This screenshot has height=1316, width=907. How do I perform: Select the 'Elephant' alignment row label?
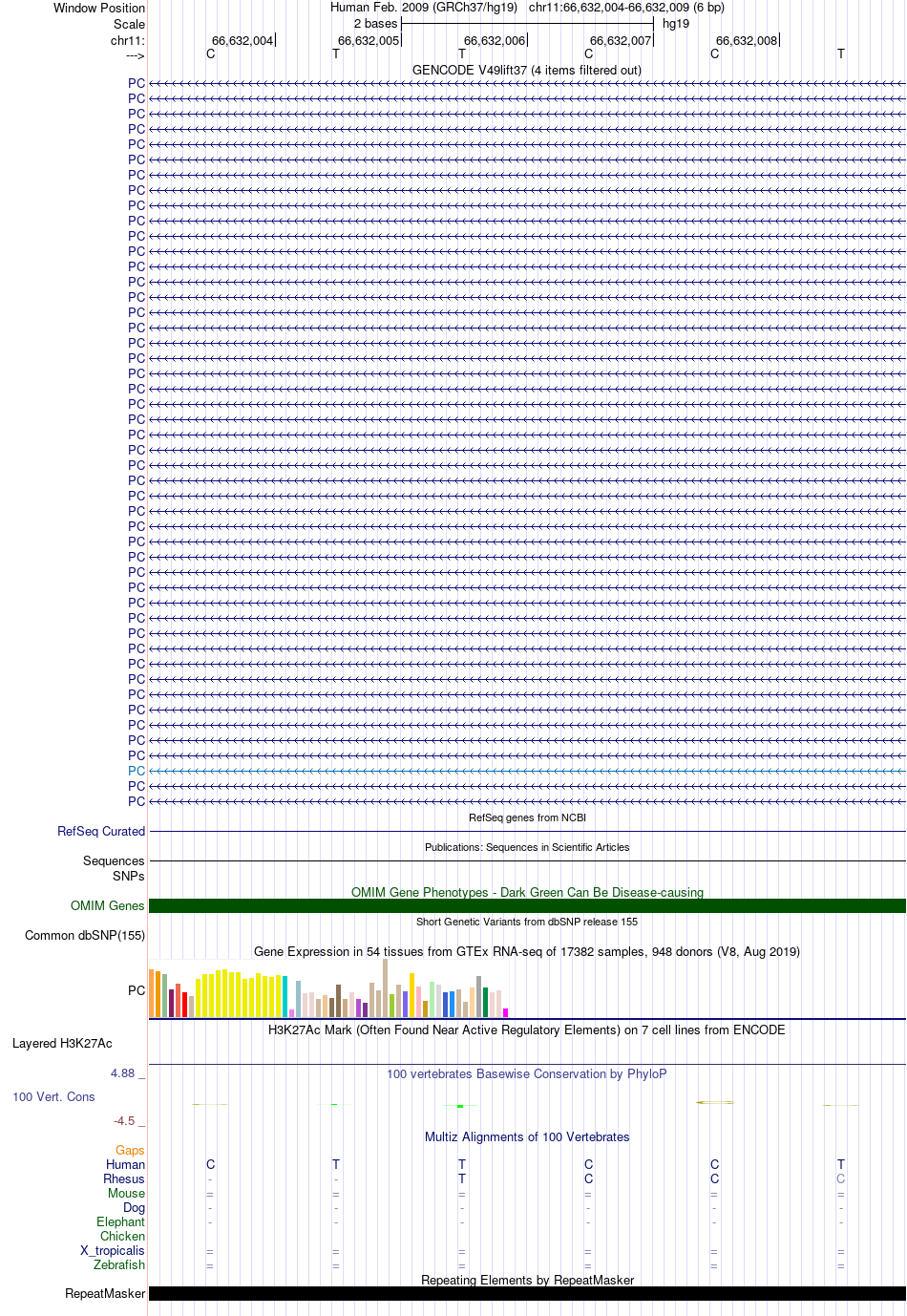(x=121, y=1222)
